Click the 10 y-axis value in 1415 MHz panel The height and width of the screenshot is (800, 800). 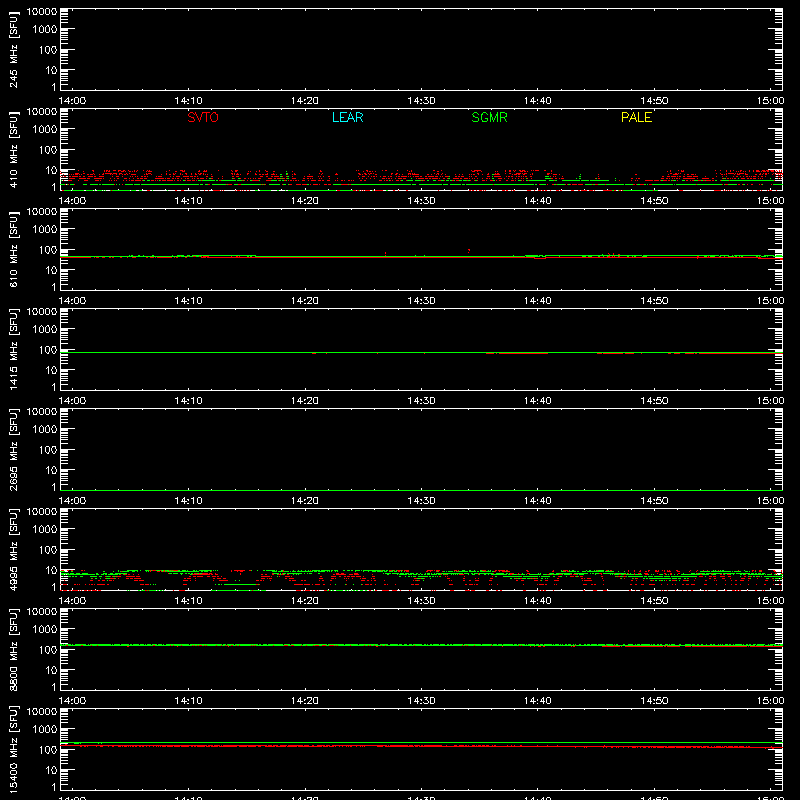pyautogui.click(x=51, y=370)
